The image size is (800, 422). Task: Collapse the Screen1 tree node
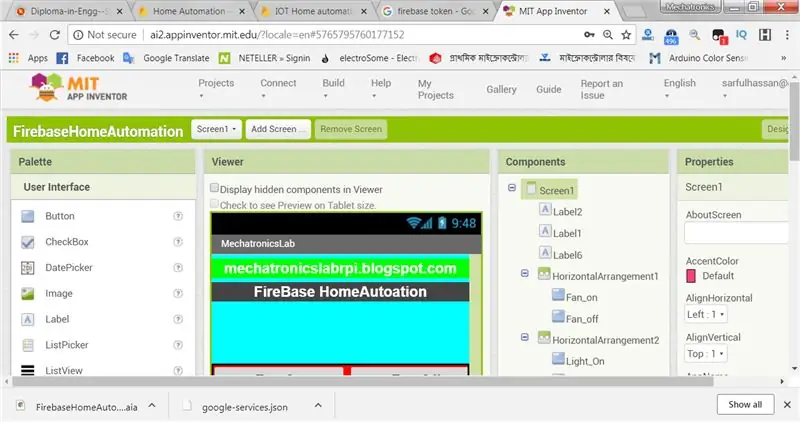tap(512, 188)
